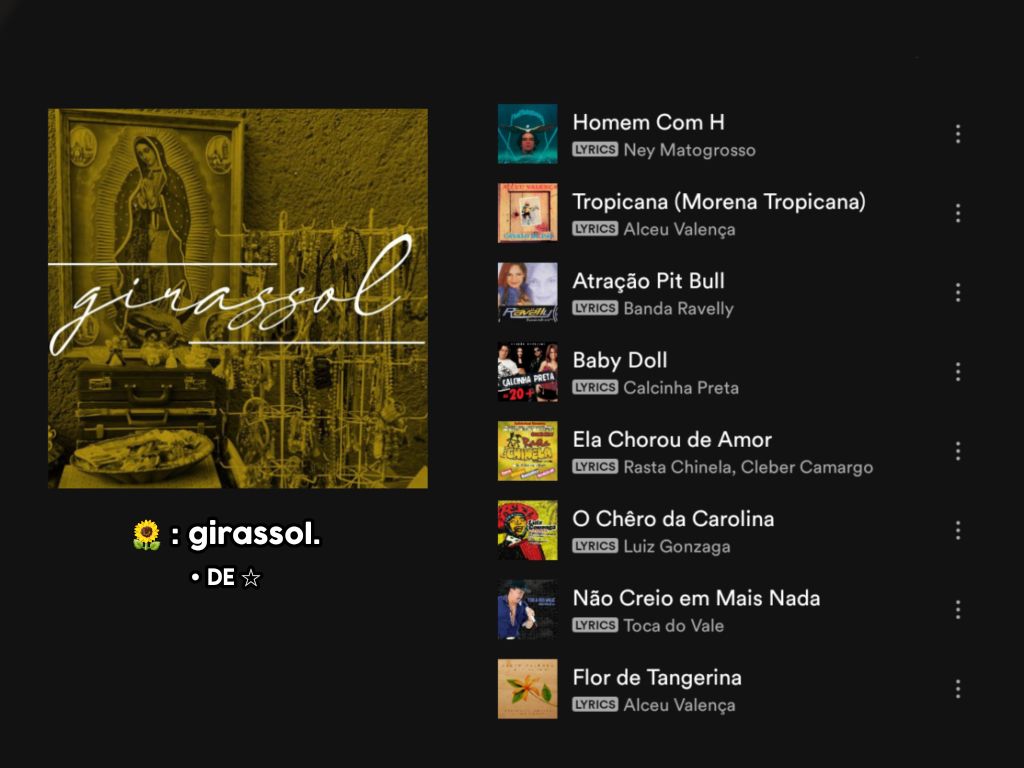Open more options for Não Creio em Mais Nada
The width and height of the screenshot is (1024, 768).
[957, 609]
